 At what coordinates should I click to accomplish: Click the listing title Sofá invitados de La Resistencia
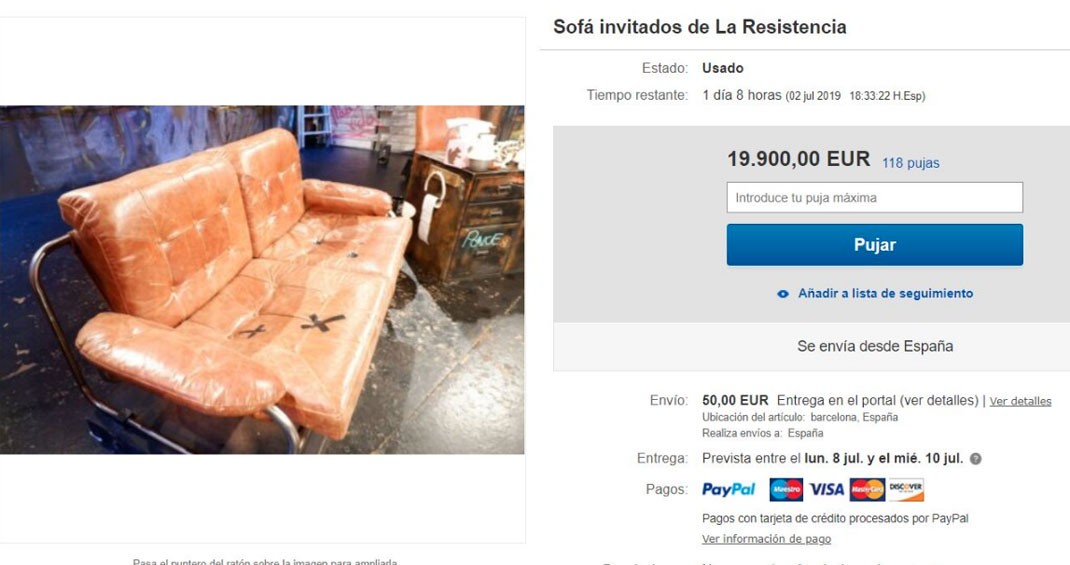(x=699, y=27)
